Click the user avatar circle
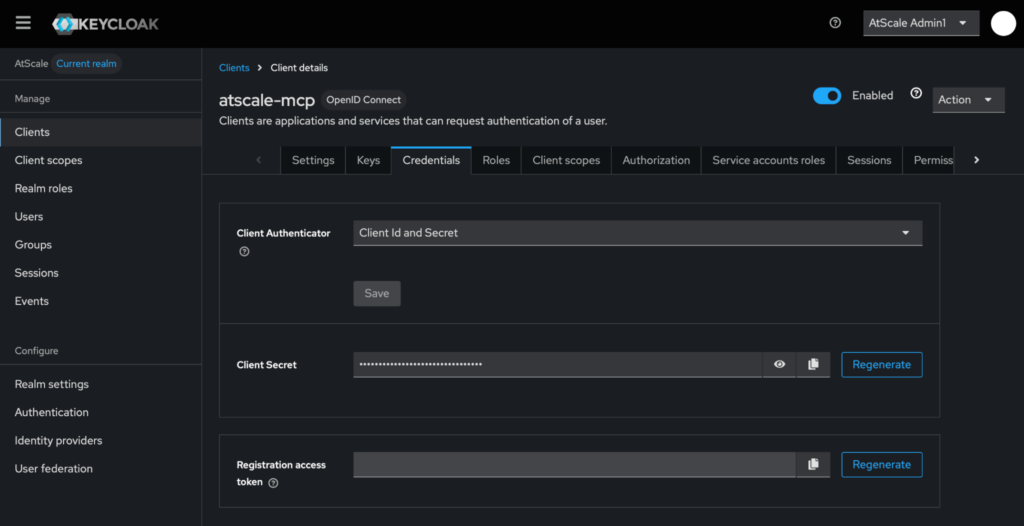Image resolution: width=1024 pixels, height=526 pixels. point(1003,23)
